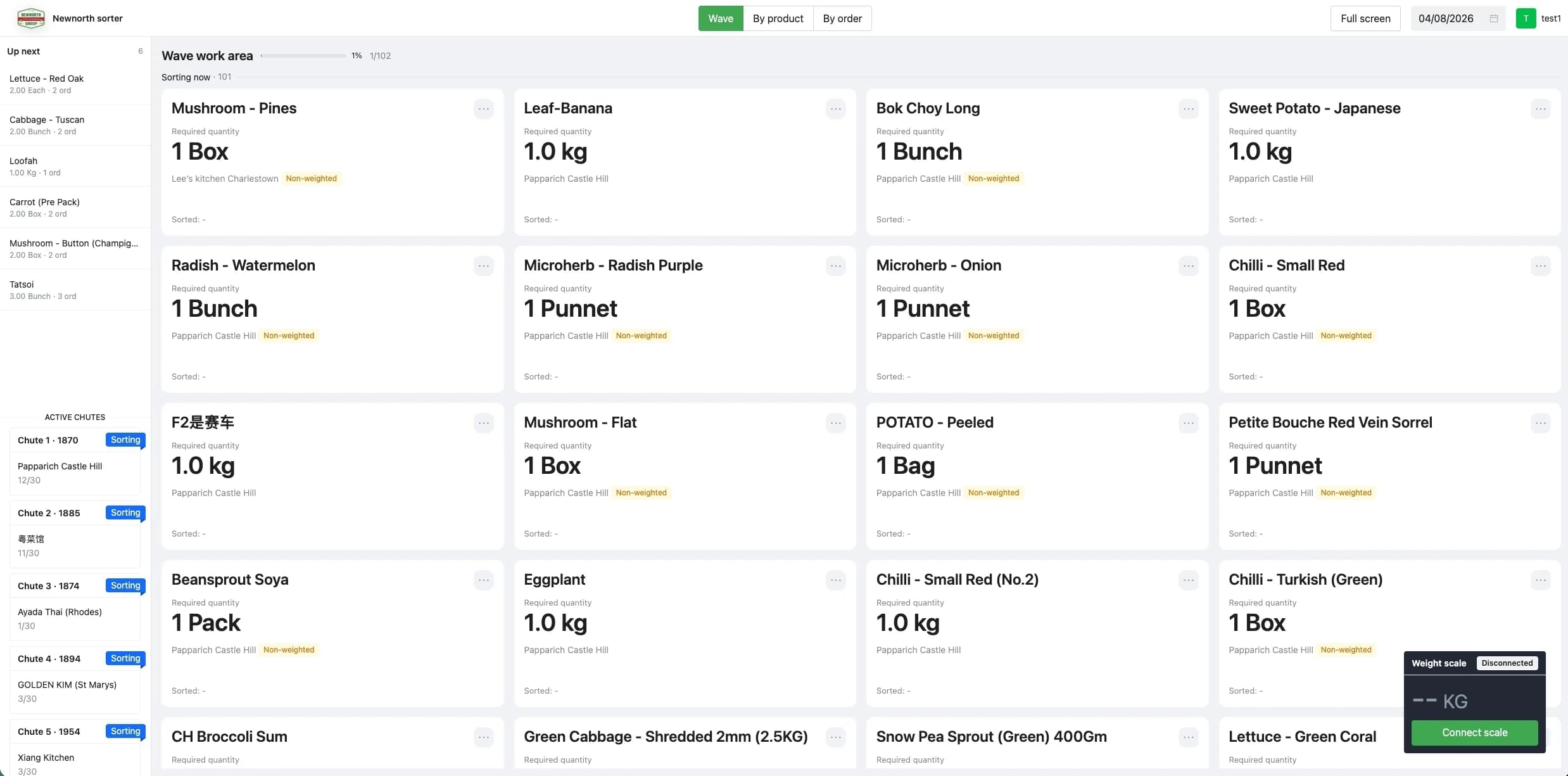The width and height of the screenshot is (1568, 776).
Task: Open Green Cabbage - Shredded 2mm options menu
Action: pos(836,737)
